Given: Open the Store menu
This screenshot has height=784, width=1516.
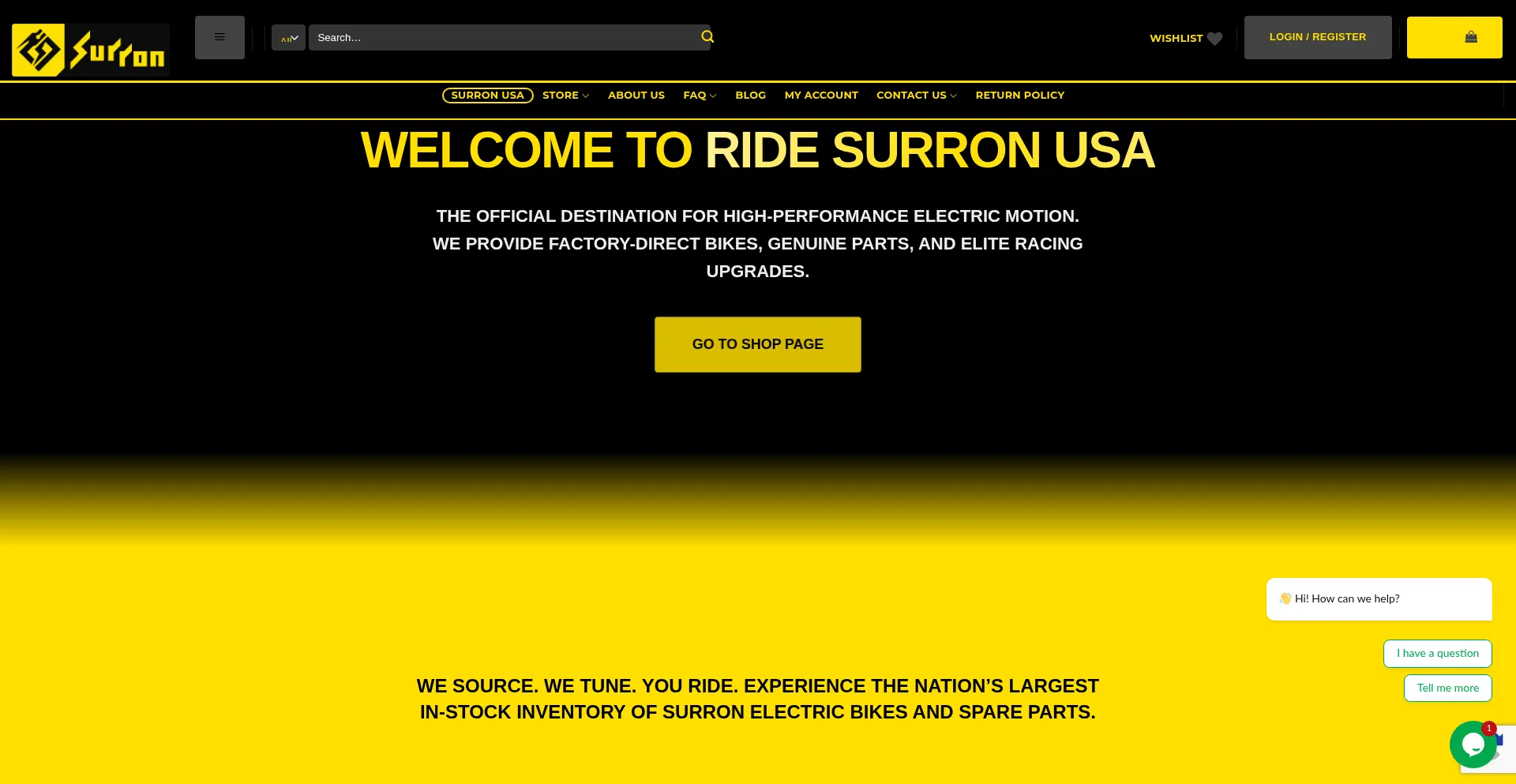Looking at the screenshot, I should tap(561, 95).
